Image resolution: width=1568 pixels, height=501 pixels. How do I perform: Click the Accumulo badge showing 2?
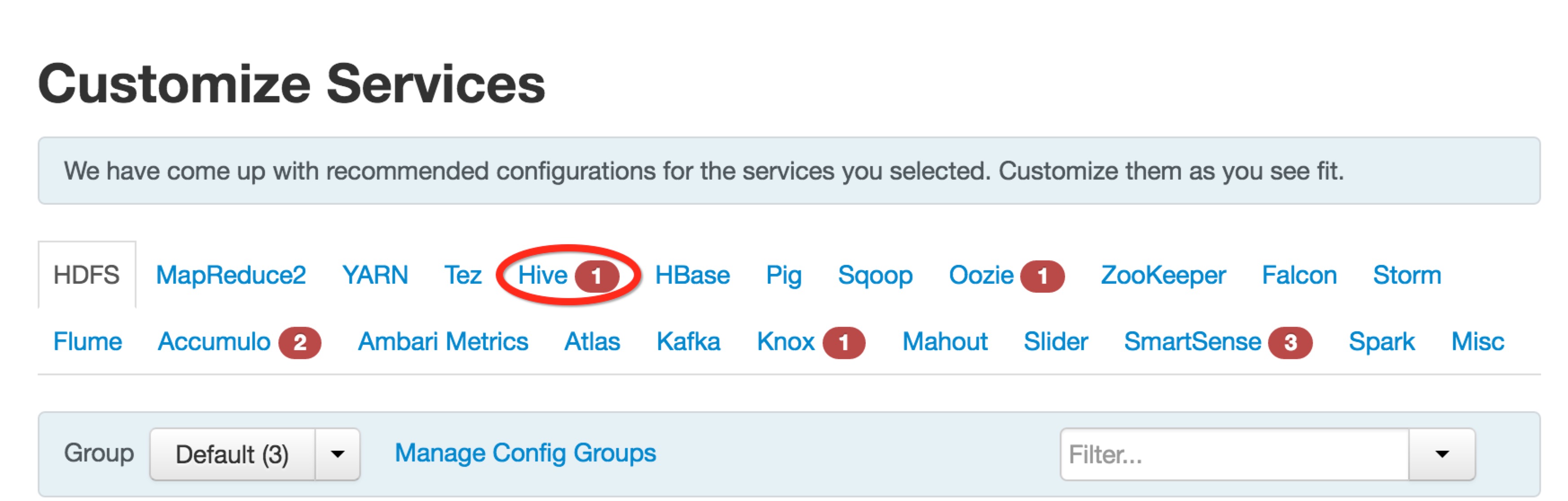[300, 343]
